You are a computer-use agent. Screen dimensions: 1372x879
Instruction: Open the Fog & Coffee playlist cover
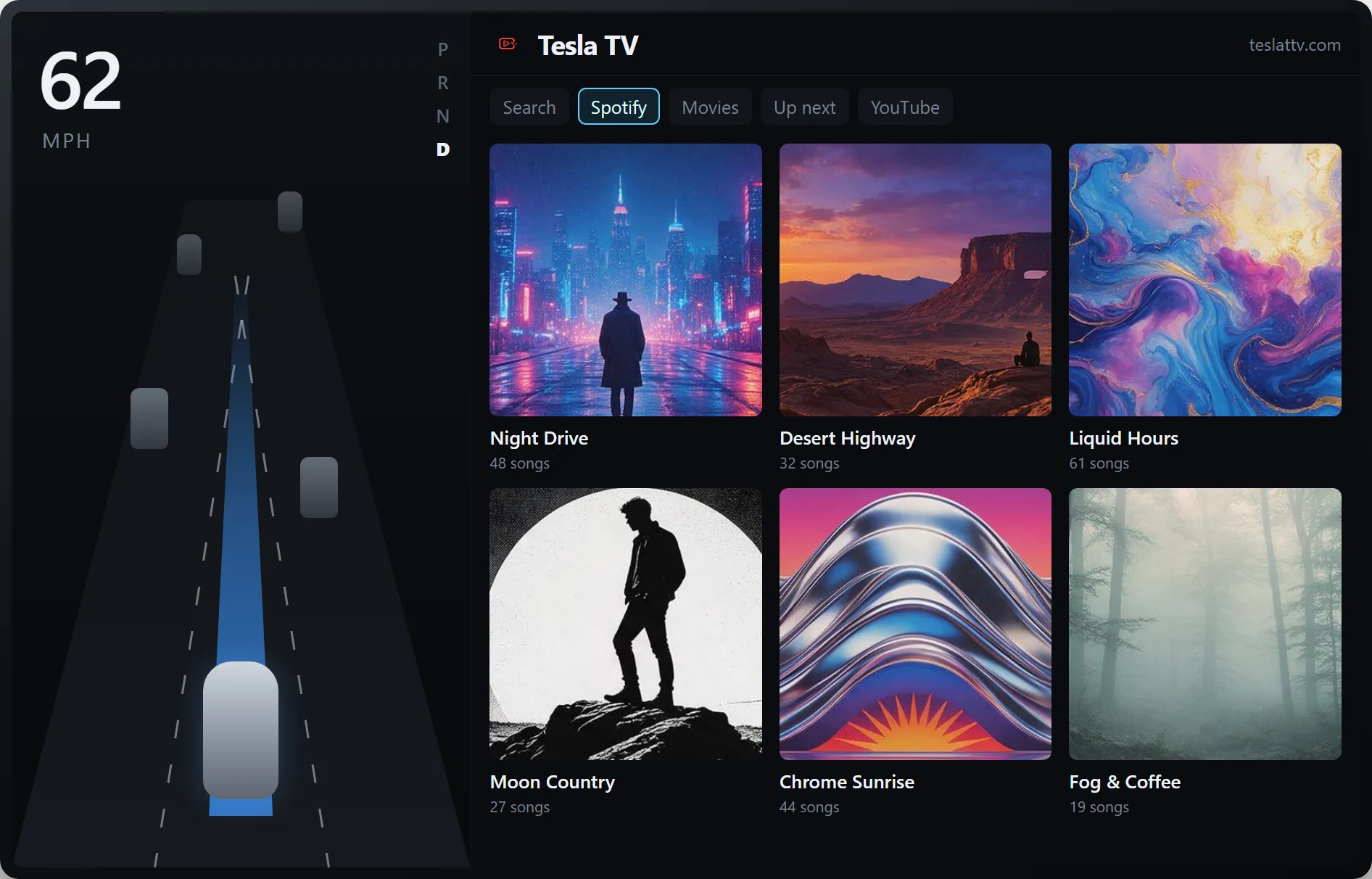pos(1205,624)
